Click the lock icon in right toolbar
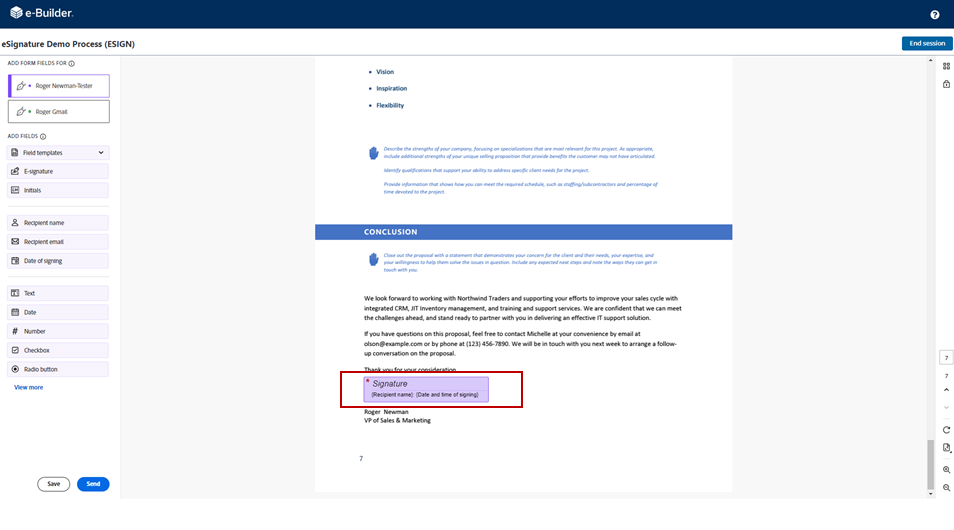Image resolution: width=954 pixels, height=530 pixels. pyautogui.click(x=946, y=84)
